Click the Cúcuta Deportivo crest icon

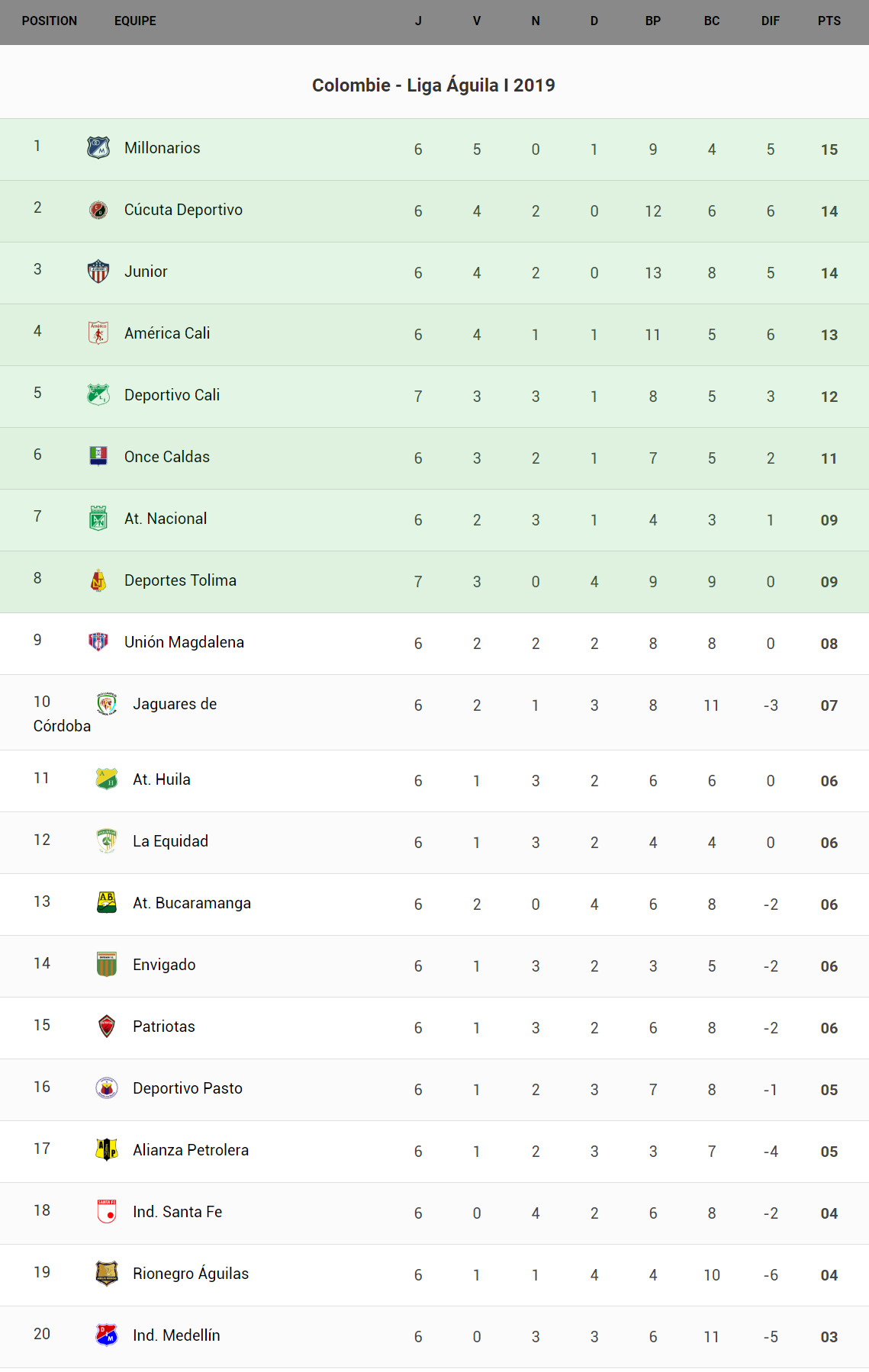[98, 210]
